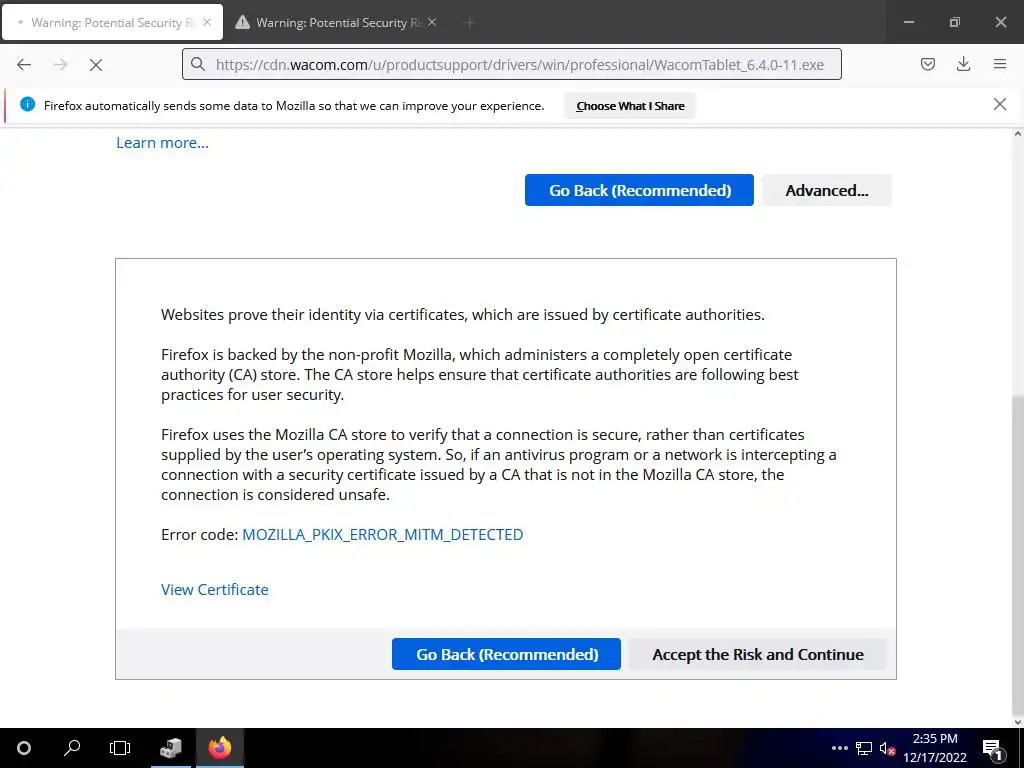Image resolution: width=1024 pixels, height=768 pixels.
Task: Open the Firefox hamburger application menu
Action: coord(999,64)
